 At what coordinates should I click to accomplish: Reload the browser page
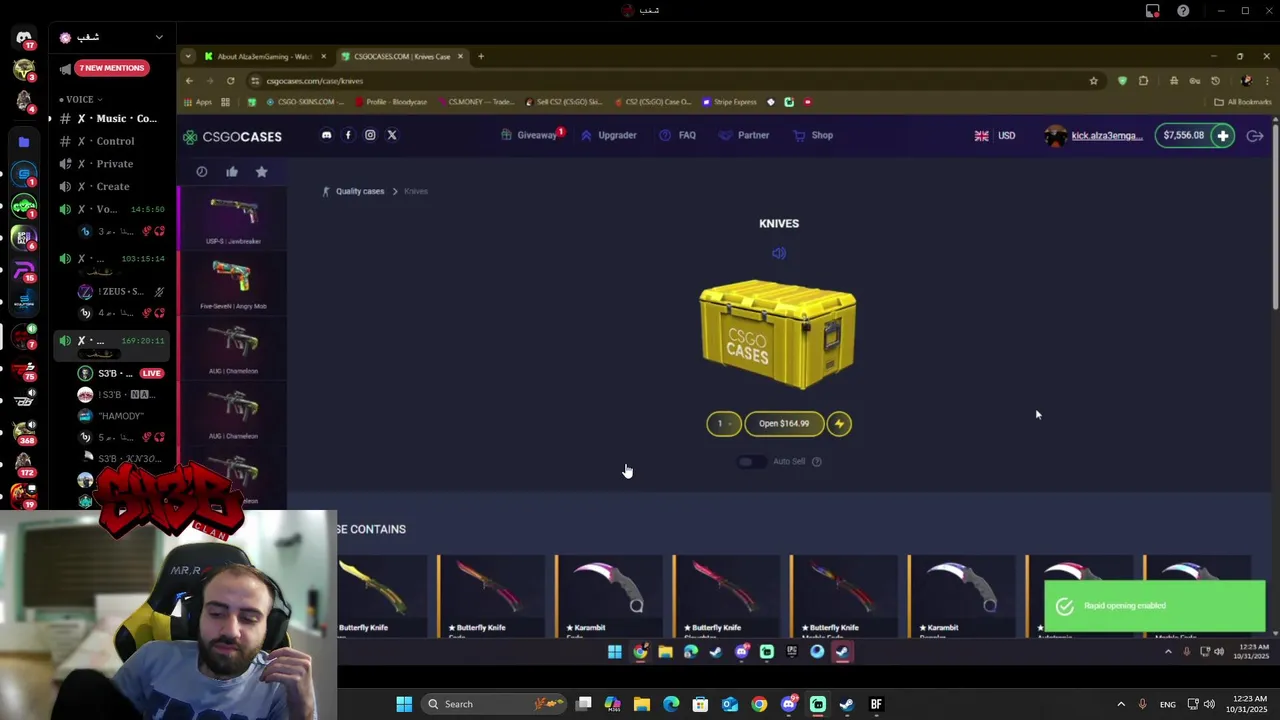click(231, 81)
